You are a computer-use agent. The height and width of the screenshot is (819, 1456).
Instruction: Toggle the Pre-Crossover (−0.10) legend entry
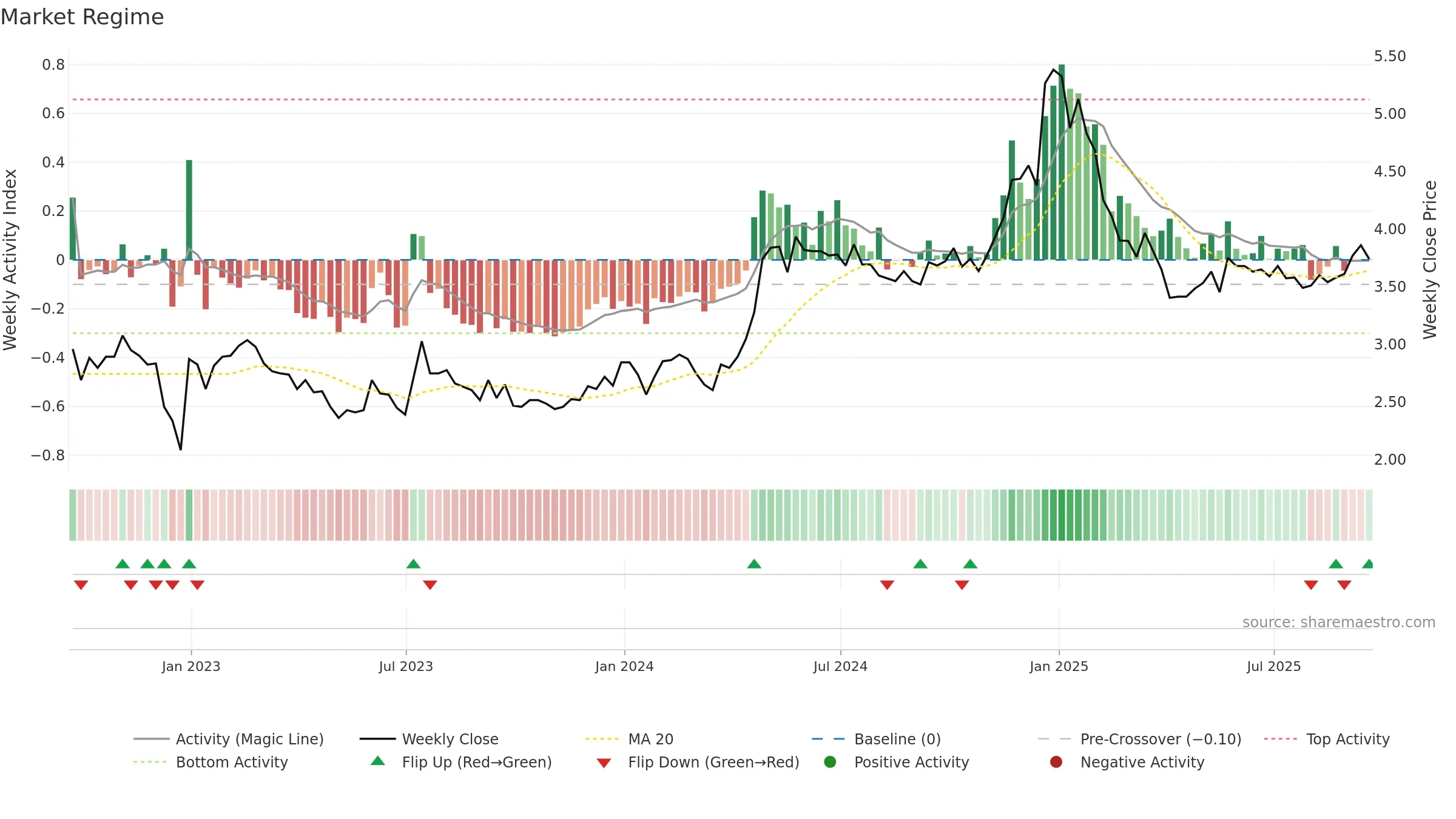point(1140,739)
